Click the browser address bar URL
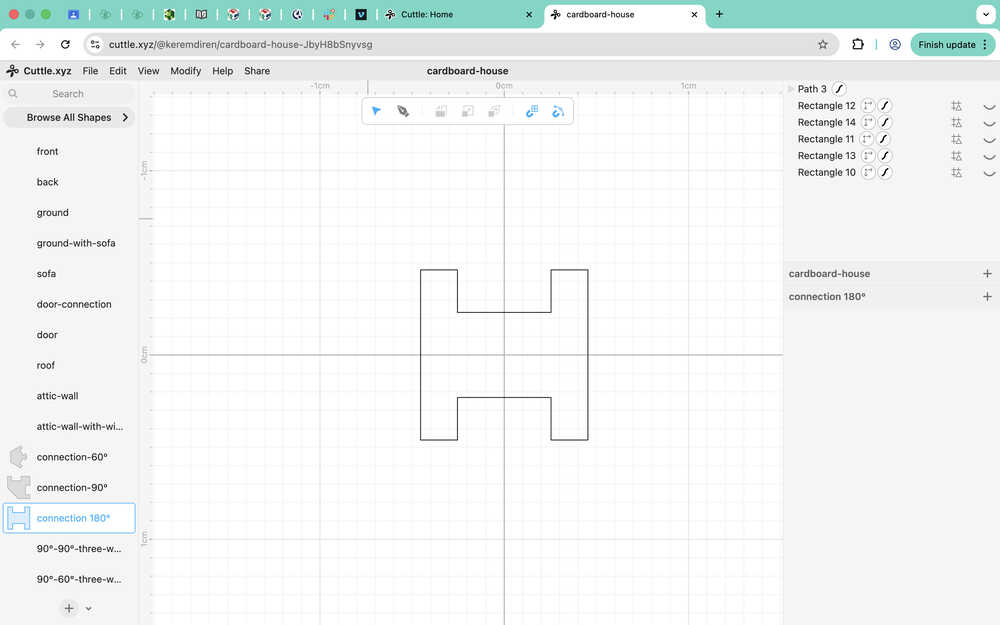The width and height of the screenshot is (1000, 625). tap(240, 45)
